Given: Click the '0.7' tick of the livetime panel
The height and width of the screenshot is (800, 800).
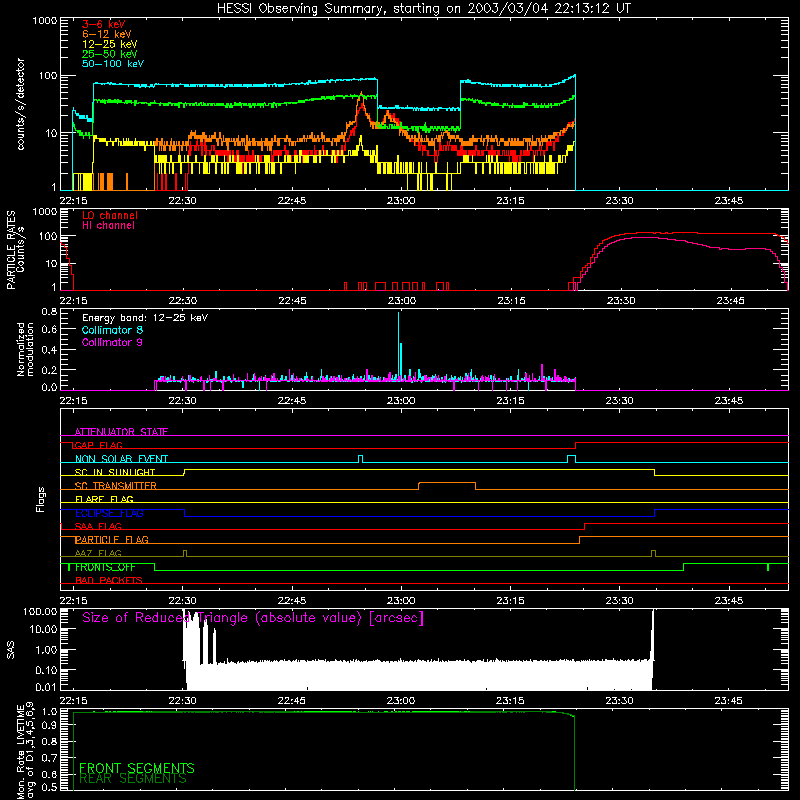Looking at the screenshot, I should coord(49,758).
